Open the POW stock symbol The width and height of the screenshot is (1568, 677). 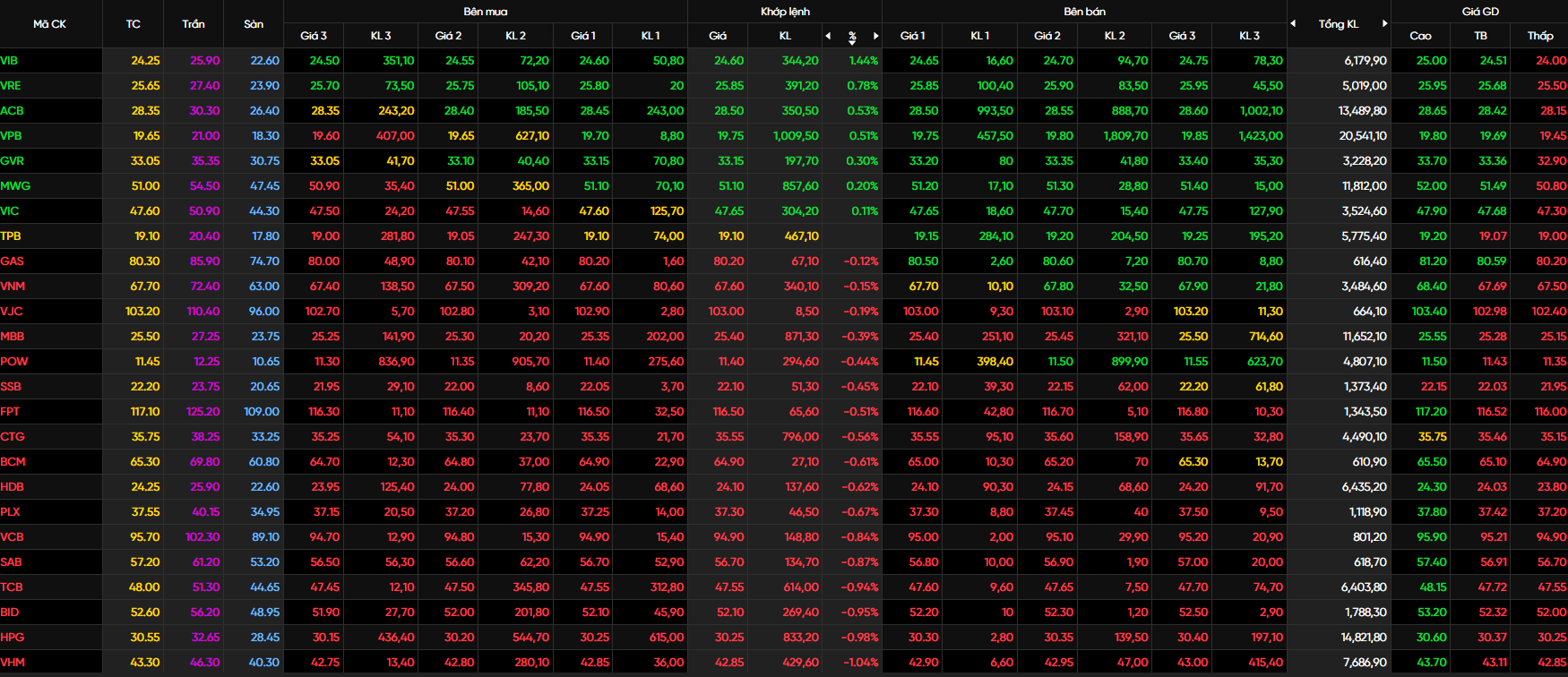pos(14,362)
